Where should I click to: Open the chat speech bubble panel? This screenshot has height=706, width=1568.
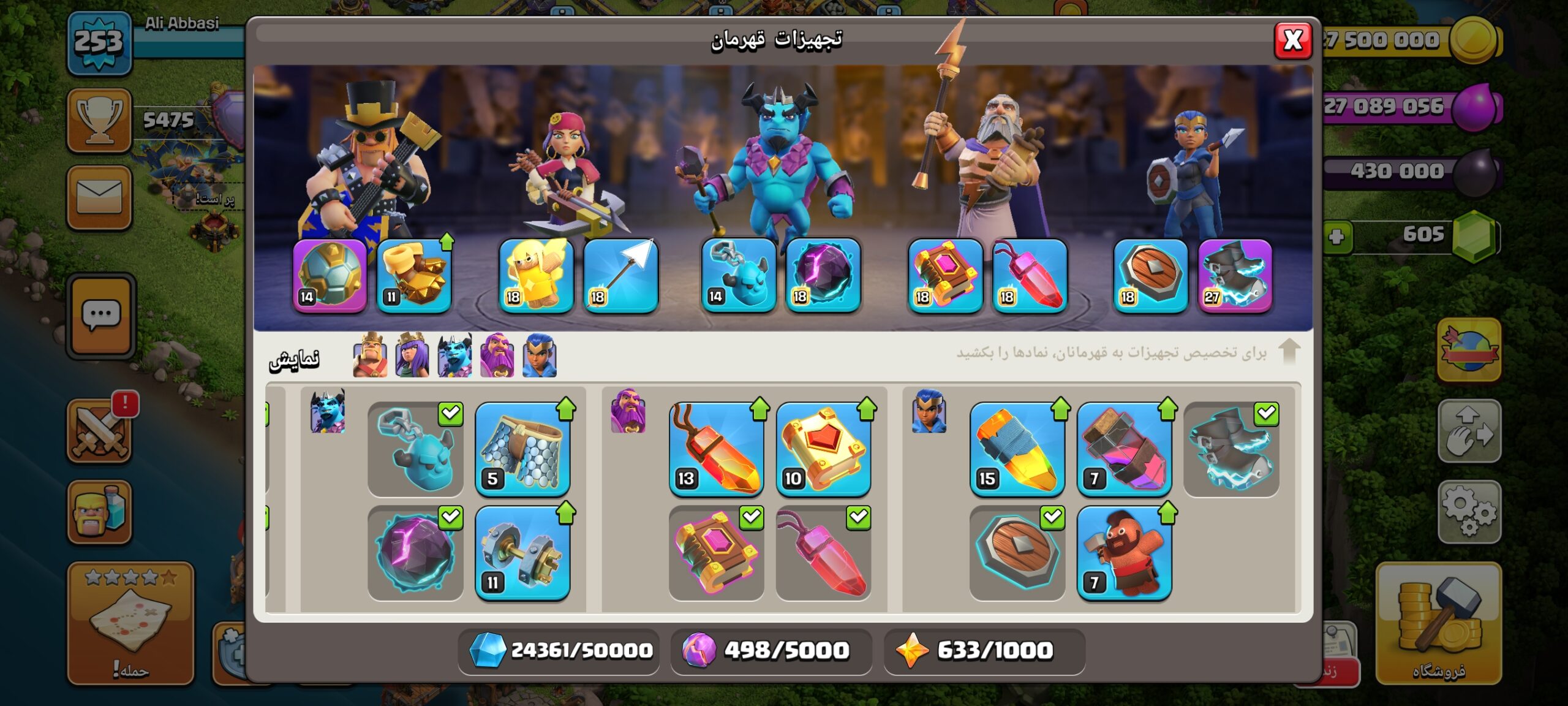pos(101,315)
